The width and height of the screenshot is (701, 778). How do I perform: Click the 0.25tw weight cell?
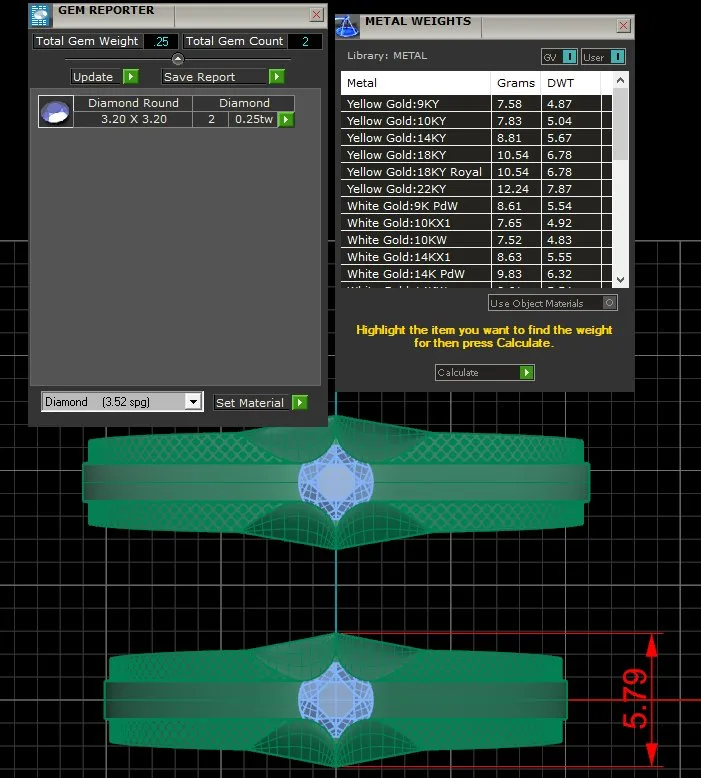(x=254, y=119)
